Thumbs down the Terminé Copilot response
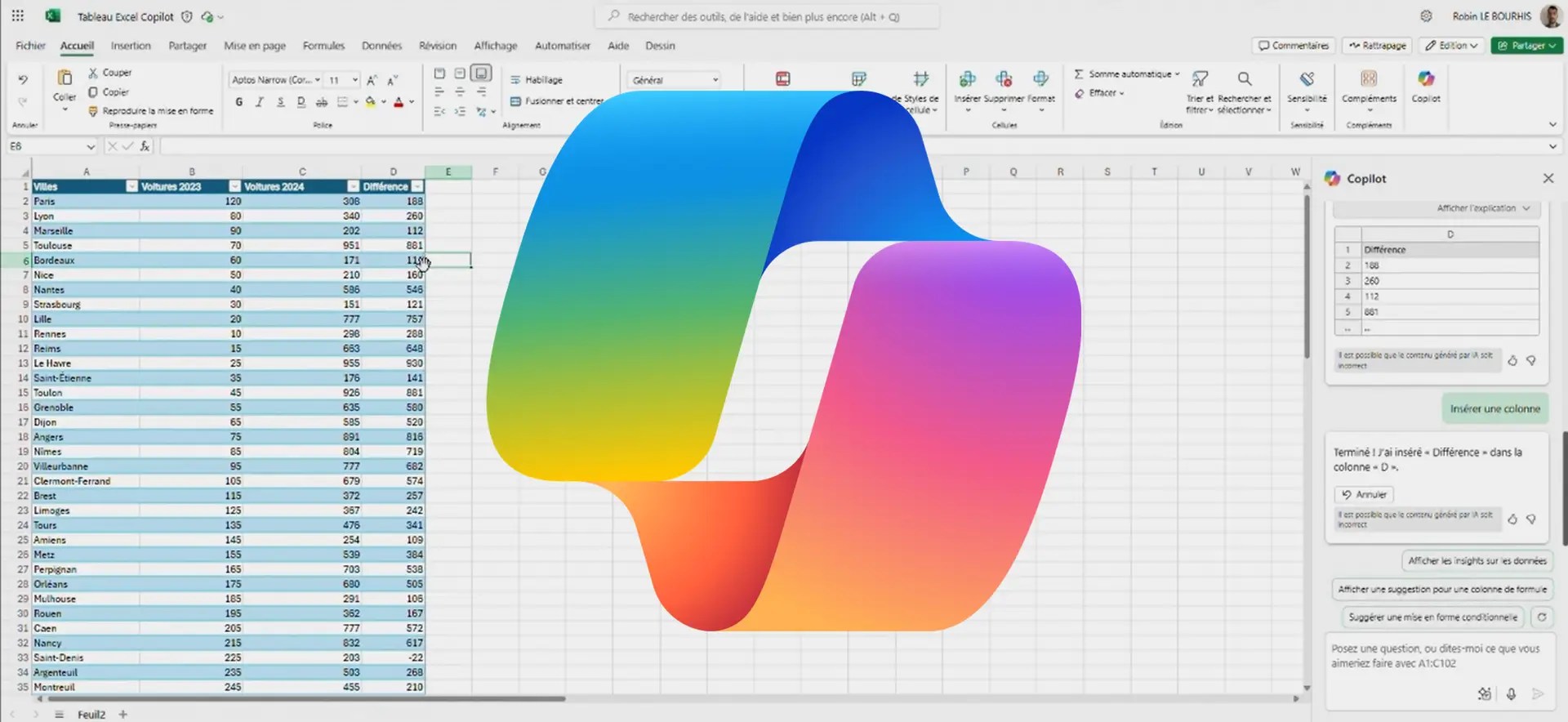 pyautogui.click(x=1531, y=519)
